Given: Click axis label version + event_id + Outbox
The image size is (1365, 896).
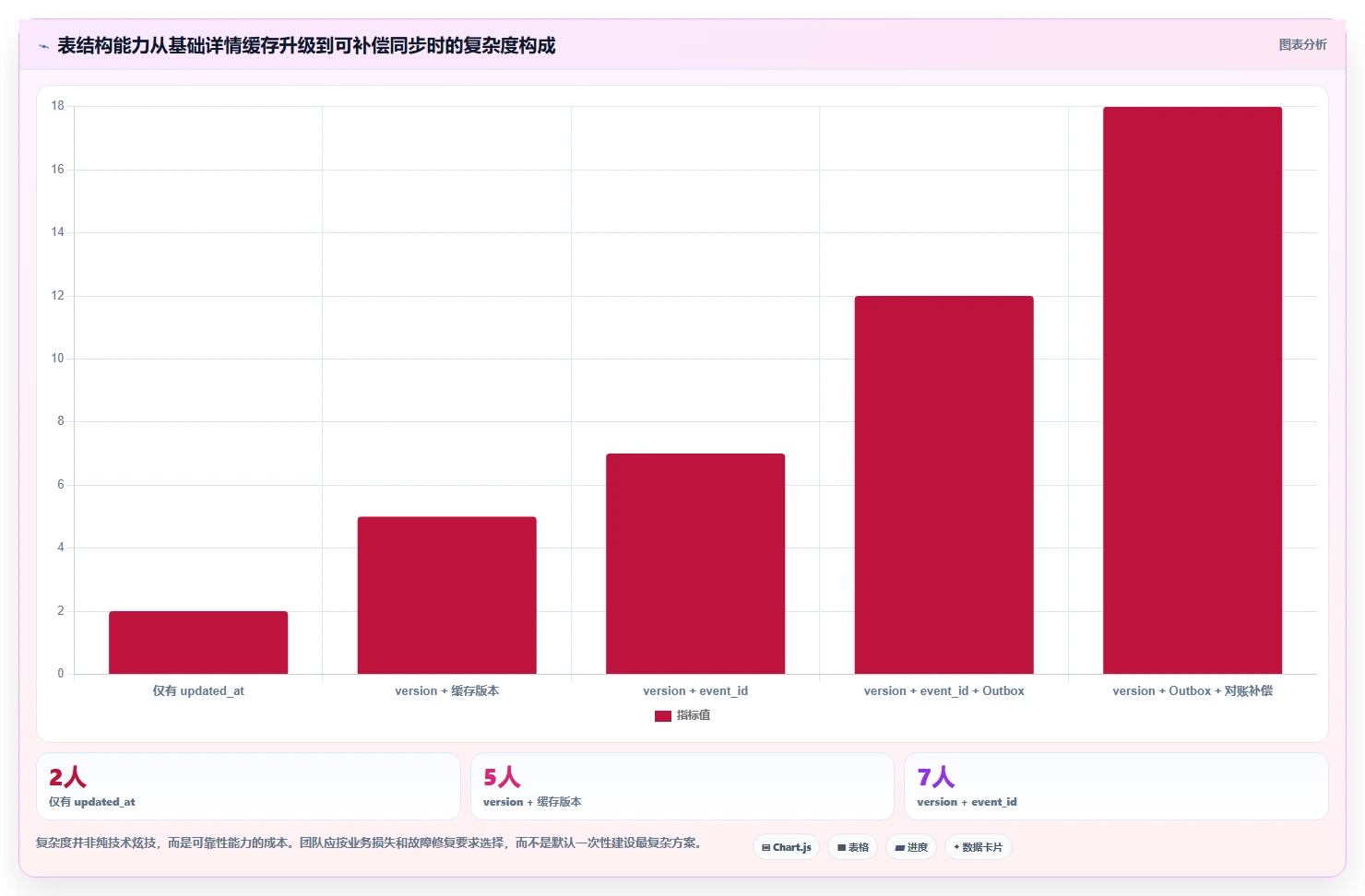Looking at the screenshot, I should (x=944, y=690).
